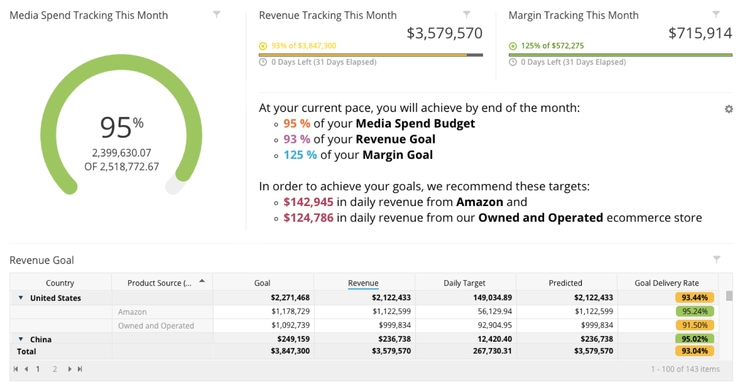
Task: Click the table vertical scrollbar thumb
Action: coord(729,296)
